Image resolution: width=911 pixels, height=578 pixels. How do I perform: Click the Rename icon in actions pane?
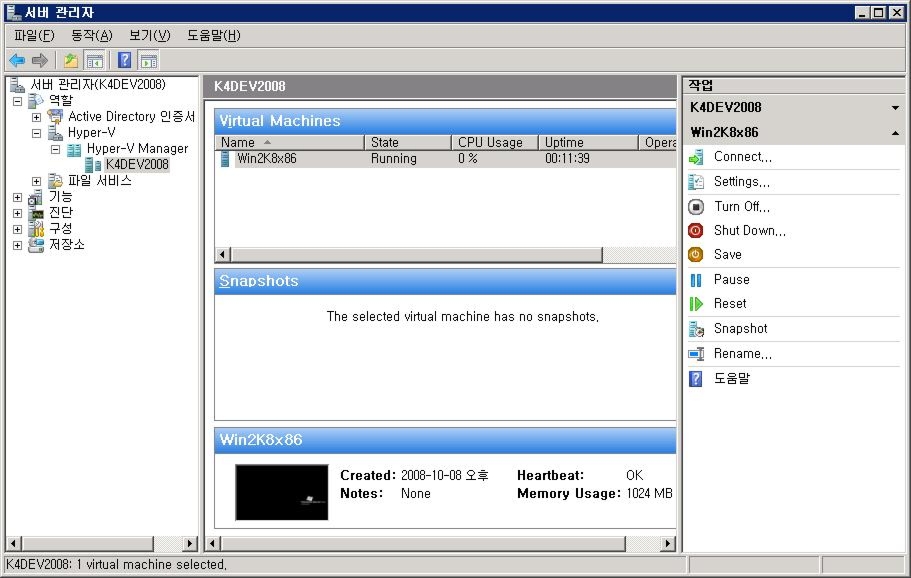click(696, 354)
